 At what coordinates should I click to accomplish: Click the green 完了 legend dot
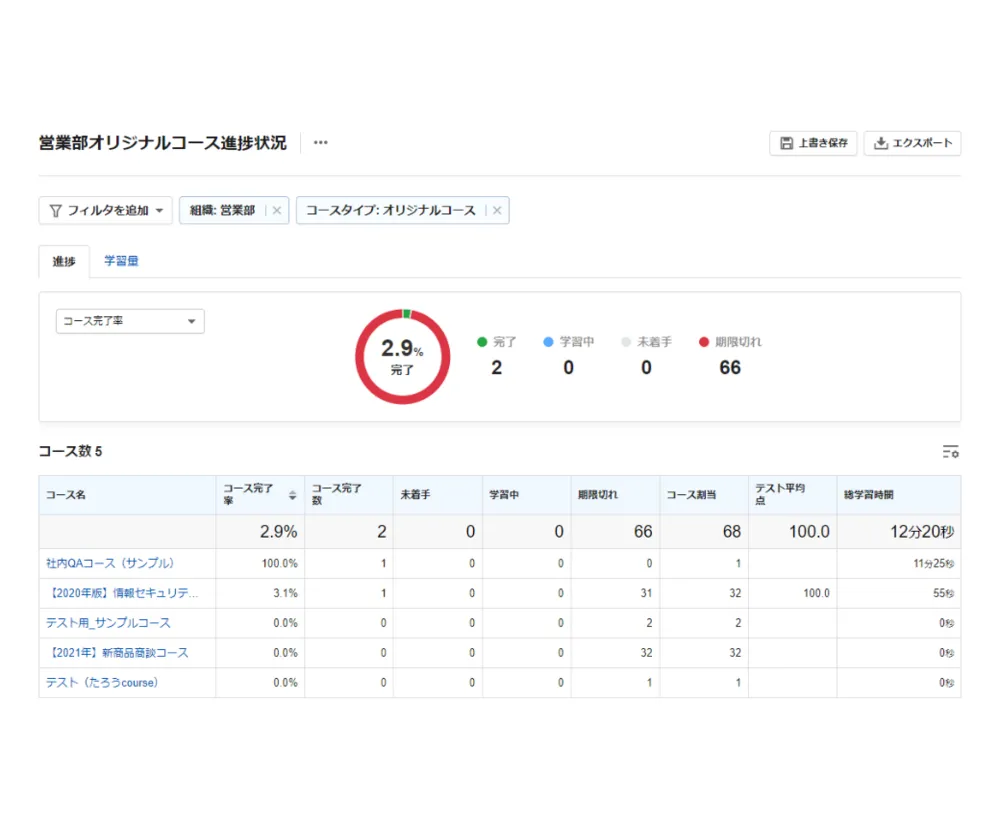(482, 342)
